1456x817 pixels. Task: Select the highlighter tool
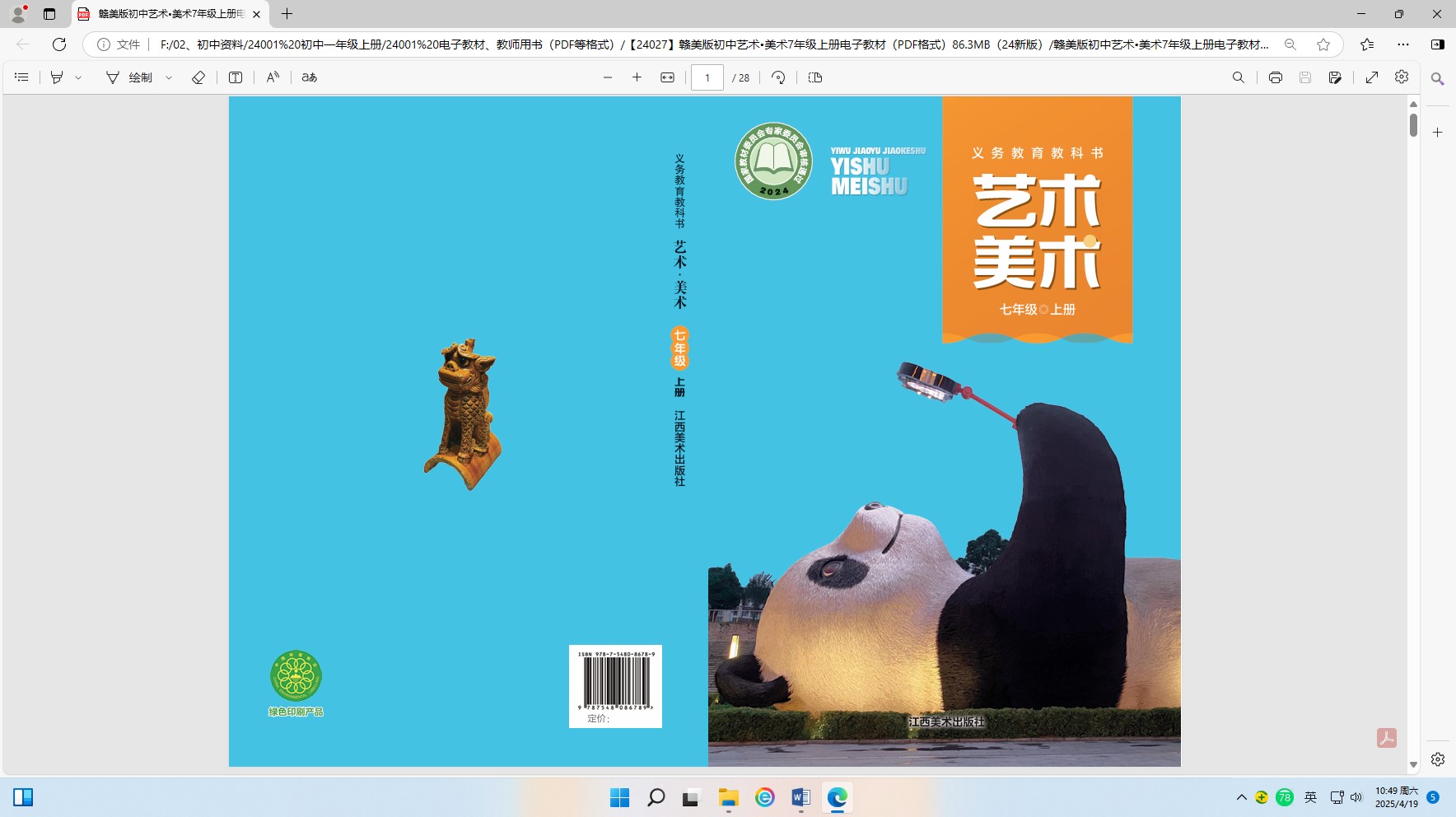(x=57, y=77)
